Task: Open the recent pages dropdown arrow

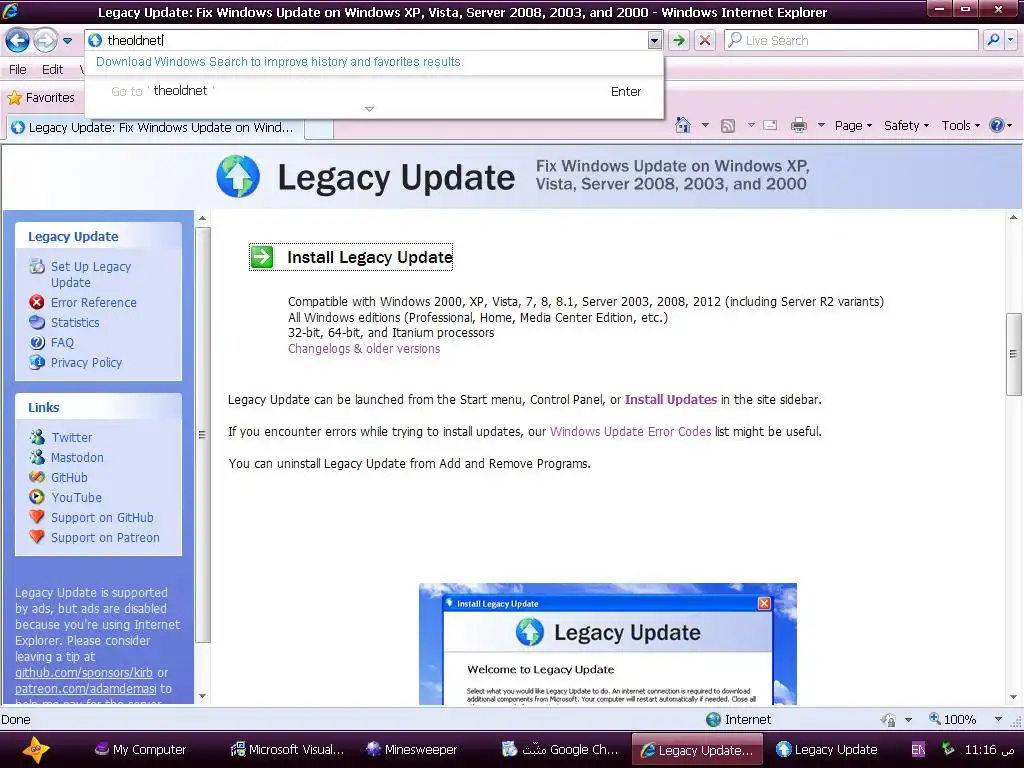Action: 67,40
